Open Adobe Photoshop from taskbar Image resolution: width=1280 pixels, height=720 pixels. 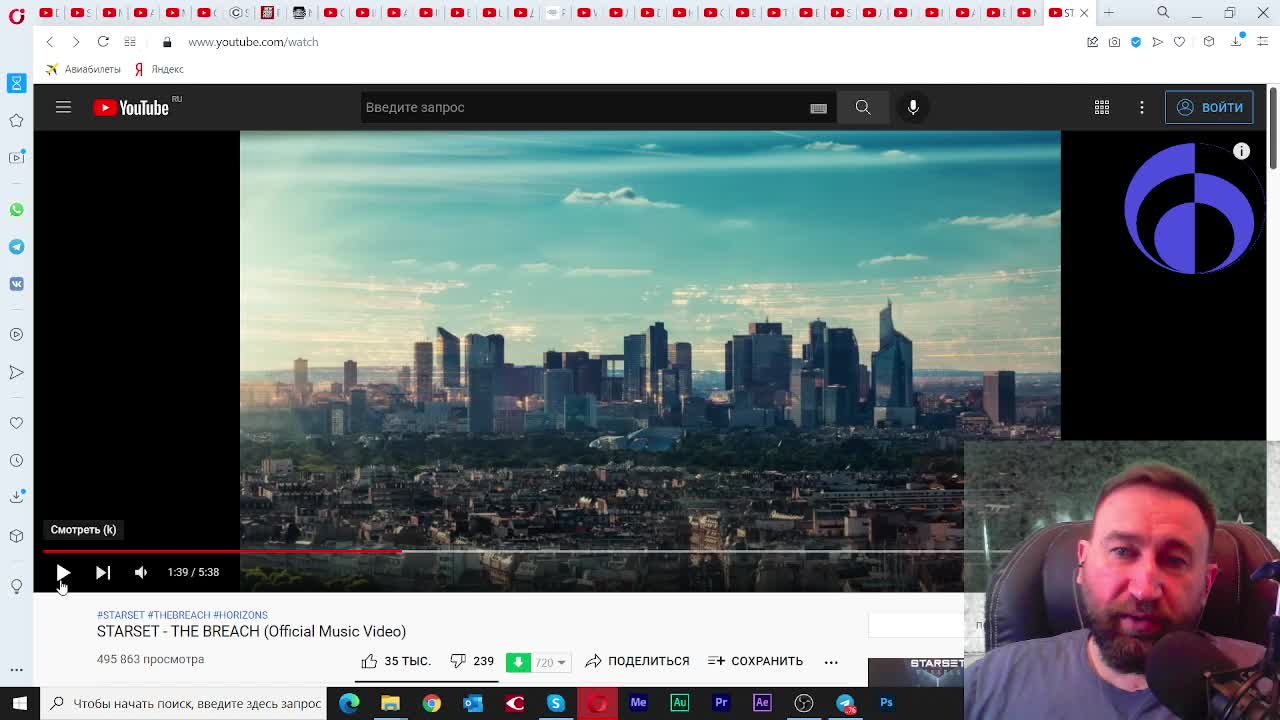click(x=886, y=703)
